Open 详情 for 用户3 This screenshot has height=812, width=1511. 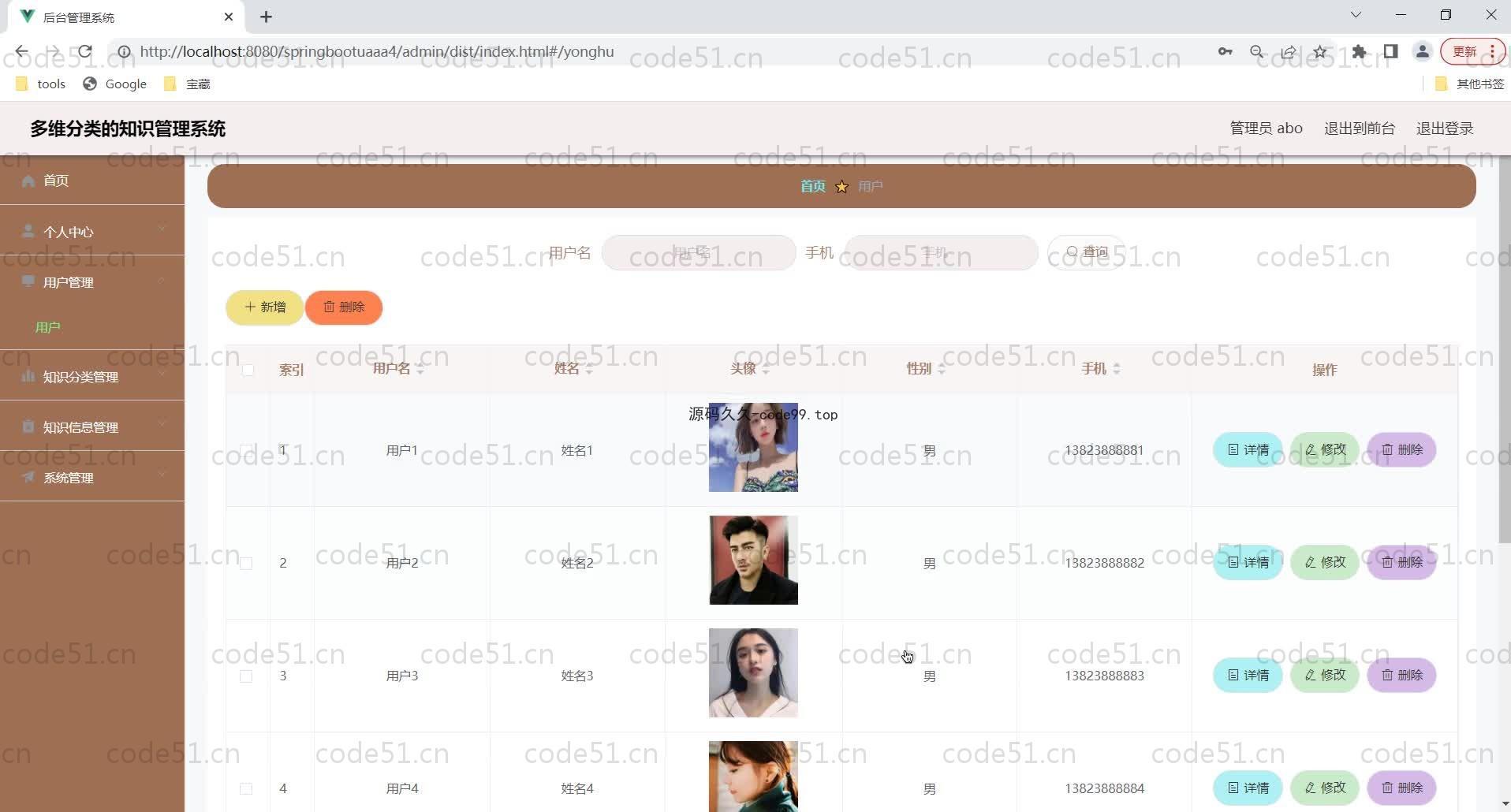pyautogui.click(x=1248, y=676)
